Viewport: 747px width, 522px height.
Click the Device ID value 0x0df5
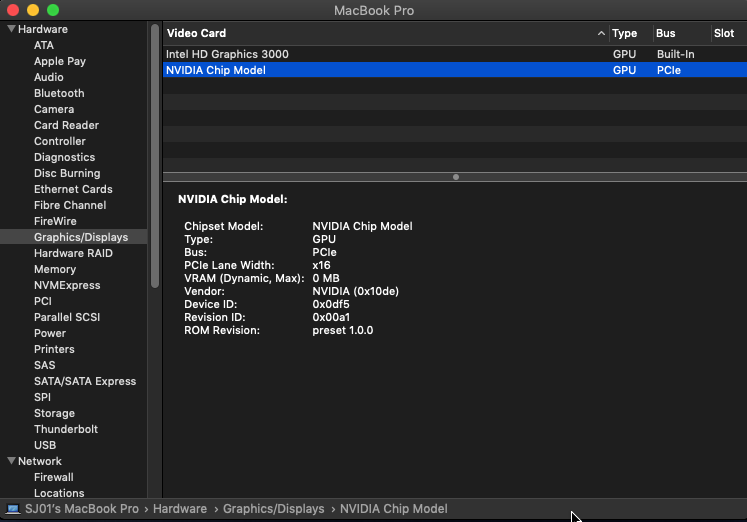pyautogui.click(x=331, y=304)
